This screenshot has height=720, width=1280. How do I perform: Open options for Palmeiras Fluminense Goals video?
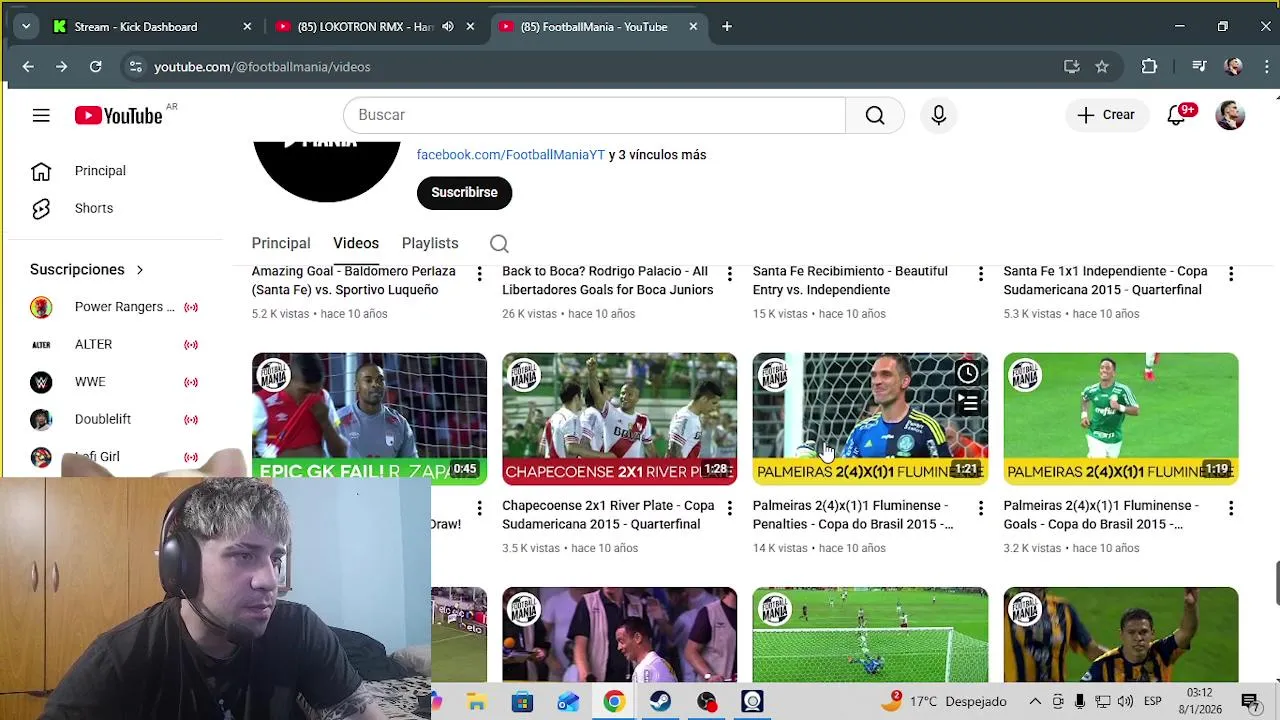coord(1231,508)
